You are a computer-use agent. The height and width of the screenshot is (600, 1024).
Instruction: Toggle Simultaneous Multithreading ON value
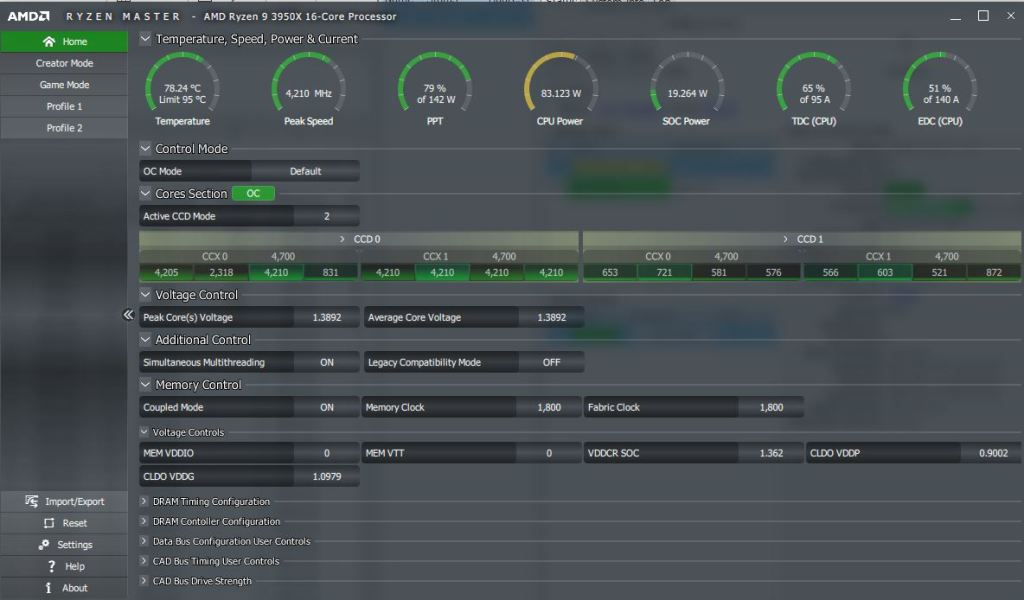(x=326, y=362)
